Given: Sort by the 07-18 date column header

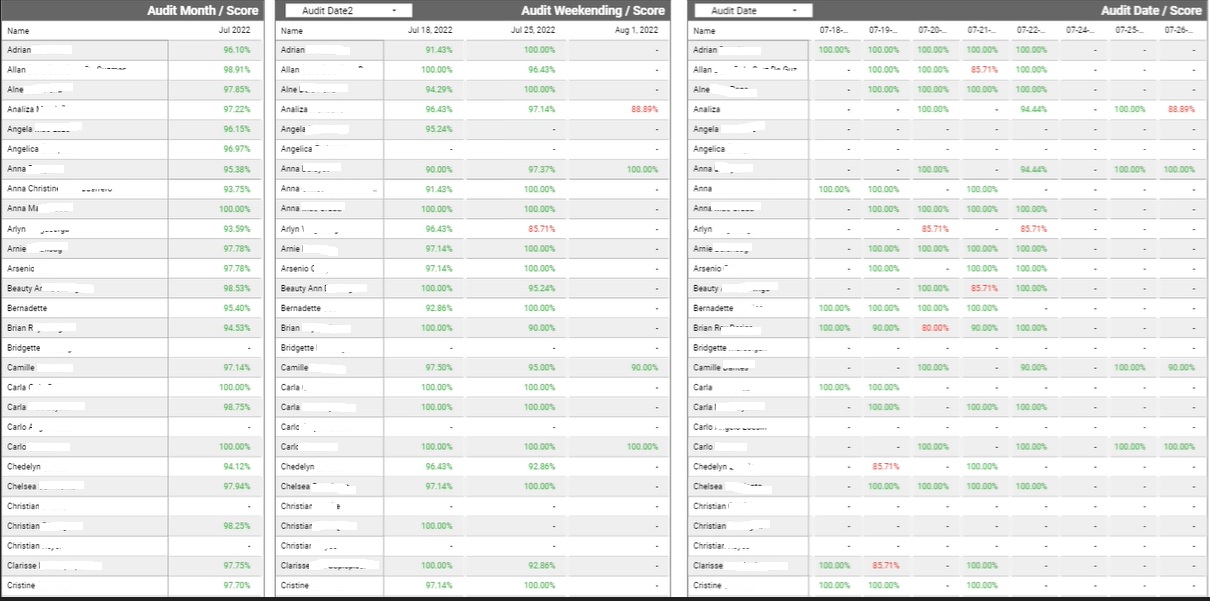Looking at the screenshot, I should click(834, 31).
